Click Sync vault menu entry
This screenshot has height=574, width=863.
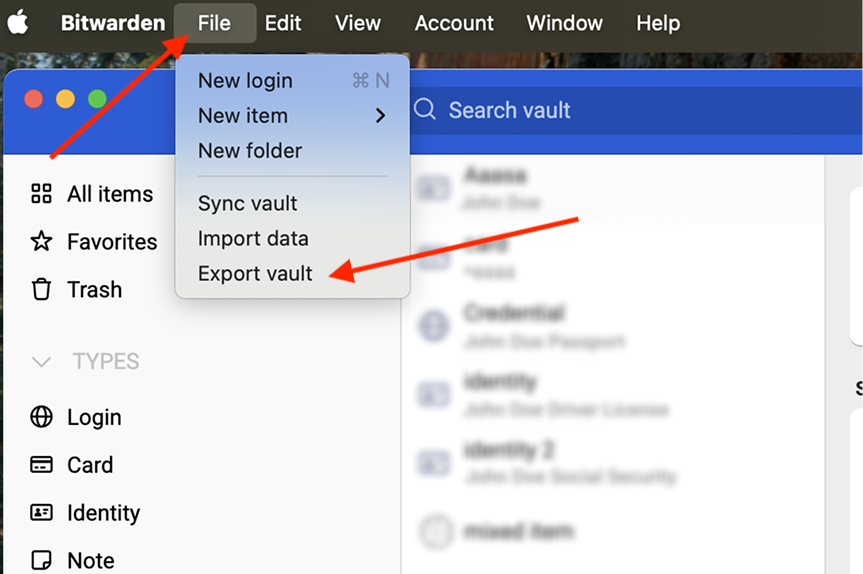click(x=293, y=204)
